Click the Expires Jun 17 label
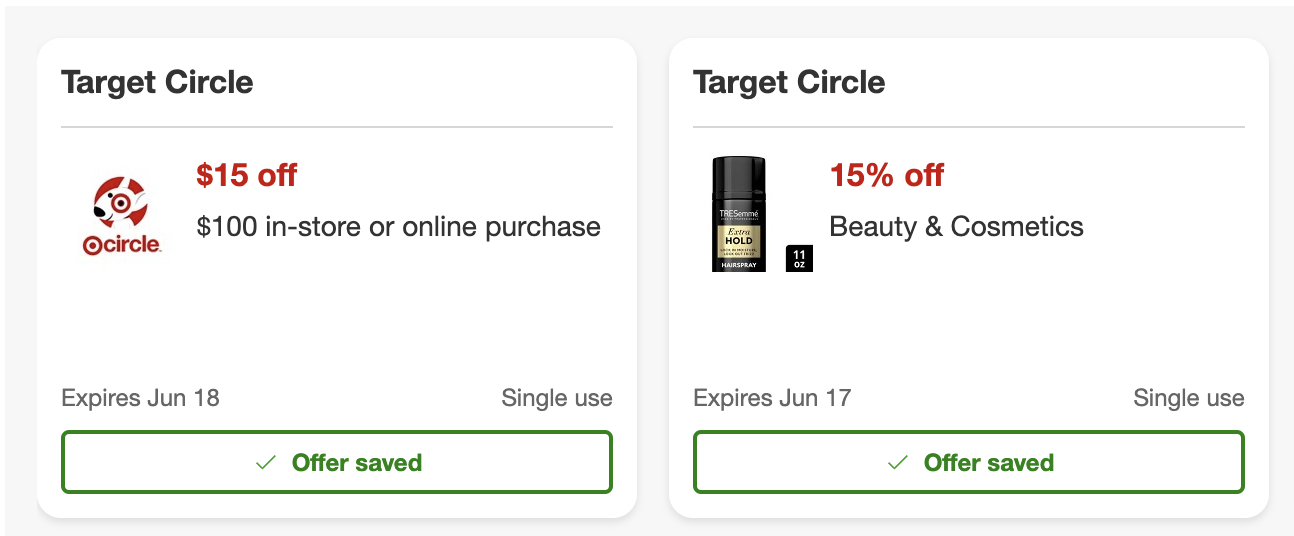 (x=772, y=398)
